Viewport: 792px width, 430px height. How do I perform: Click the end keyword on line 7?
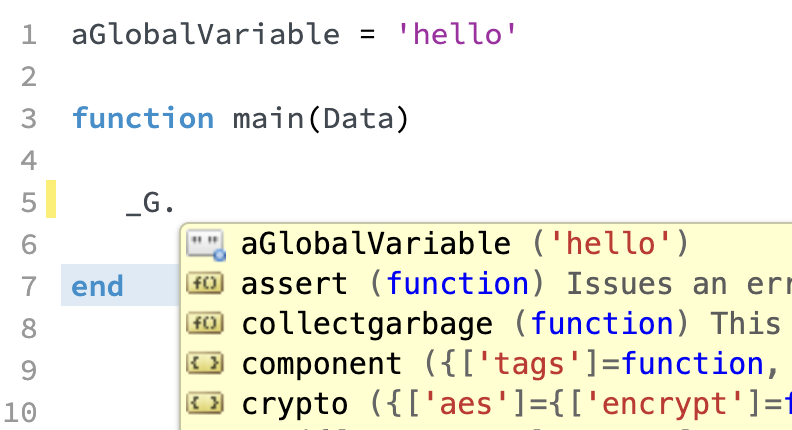click(97, 286)
